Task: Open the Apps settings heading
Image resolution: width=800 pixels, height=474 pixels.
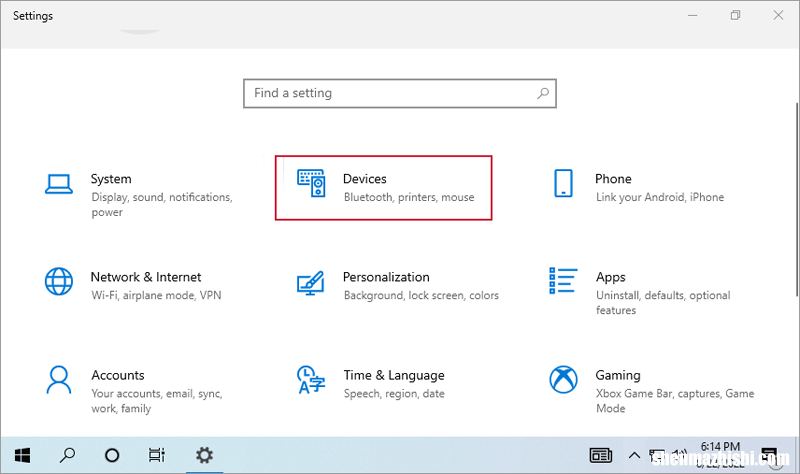Action: tap(610, 278)
